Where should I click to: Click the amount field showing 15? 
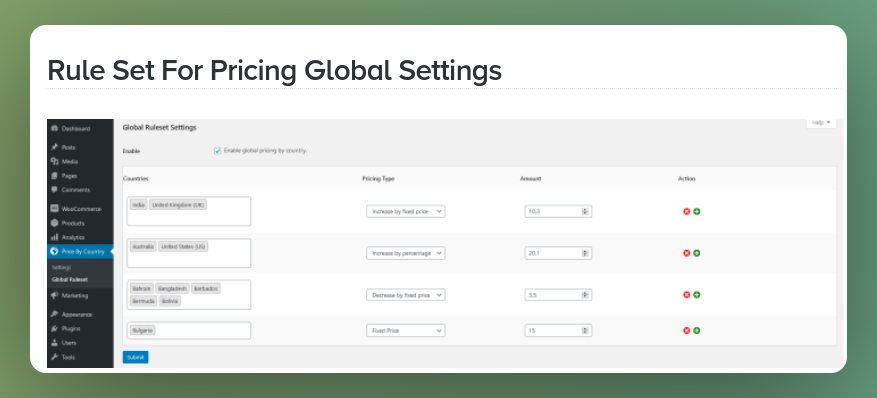(x=558, y=330)
